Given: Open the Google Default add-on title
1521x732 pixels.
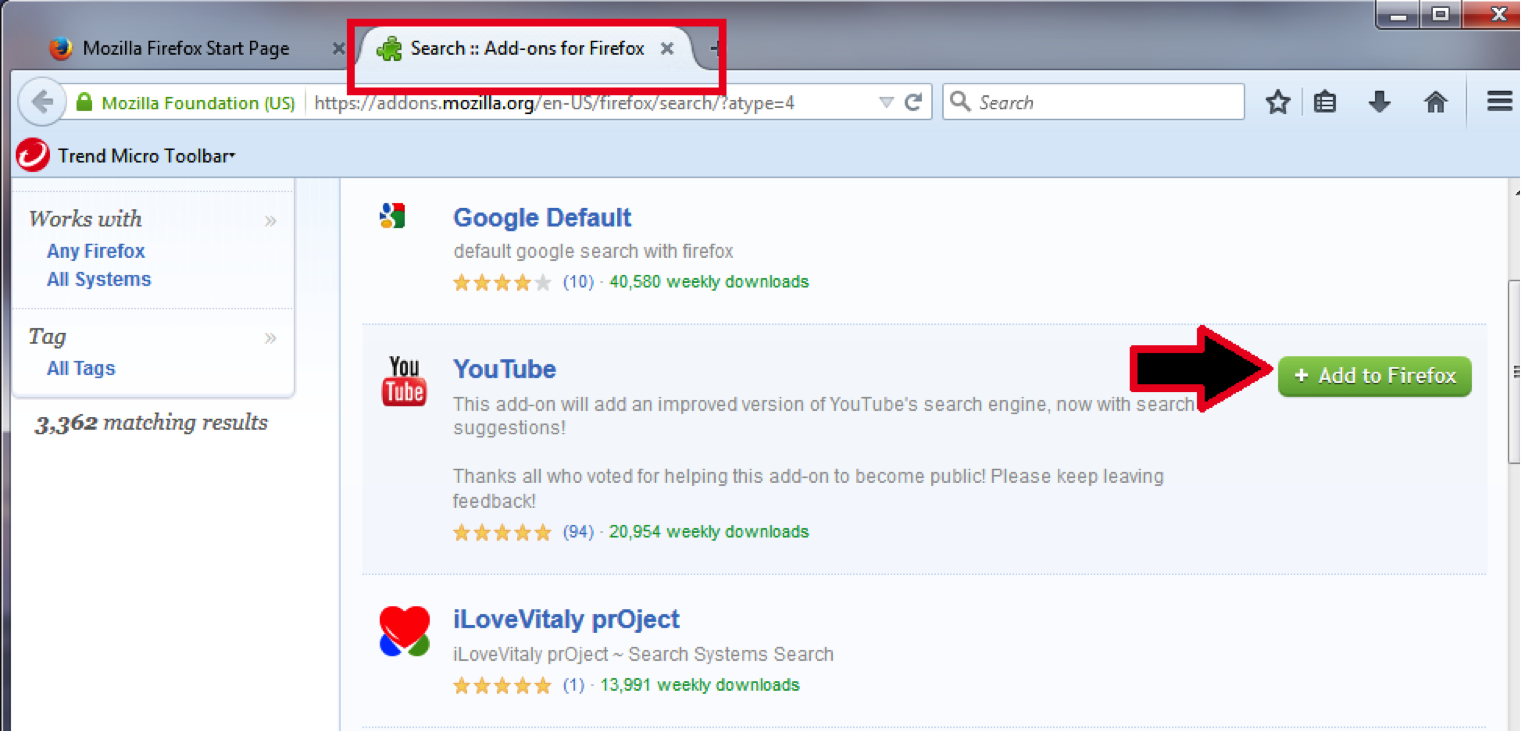Looking at the screenshot, I should click(x=542, y=218).
